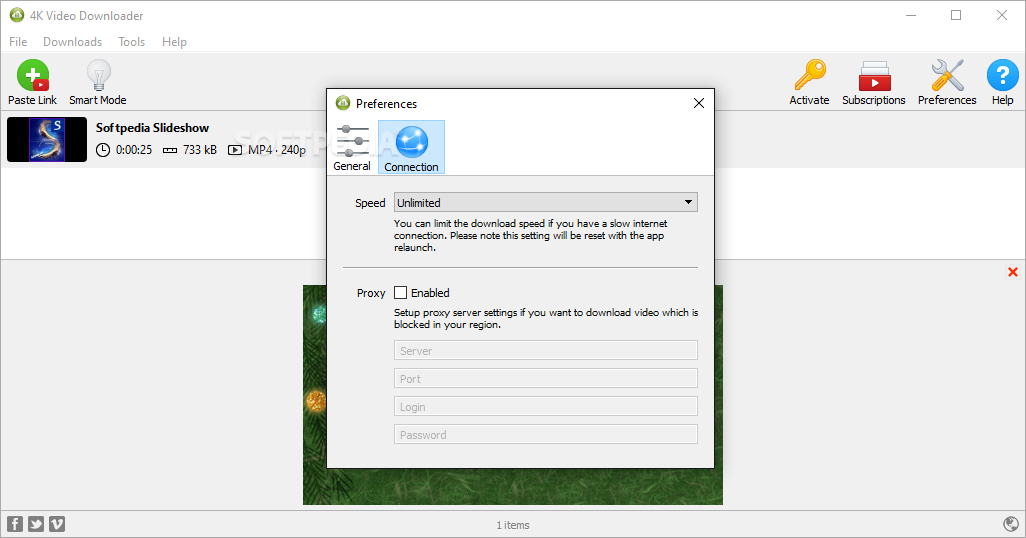The width and height of the screenshot is (1026, 538).
Task: Click the 1 items status text
Action: 513,525
